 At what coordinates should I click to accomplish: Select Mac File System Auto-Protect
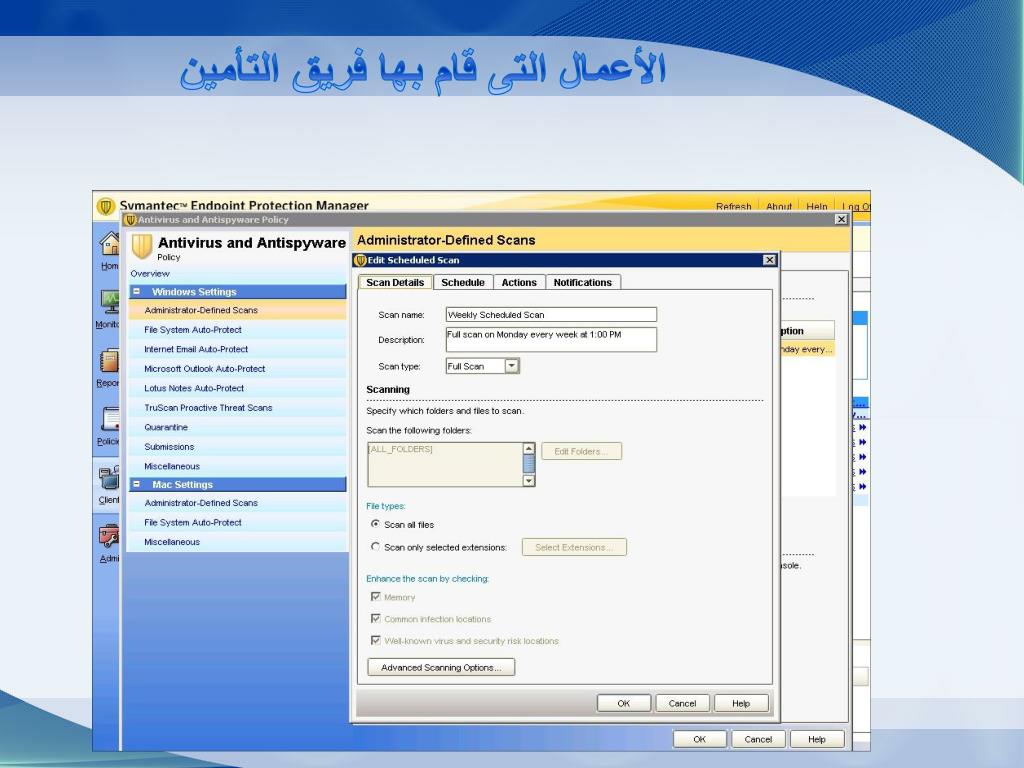(x=238, y=522)
